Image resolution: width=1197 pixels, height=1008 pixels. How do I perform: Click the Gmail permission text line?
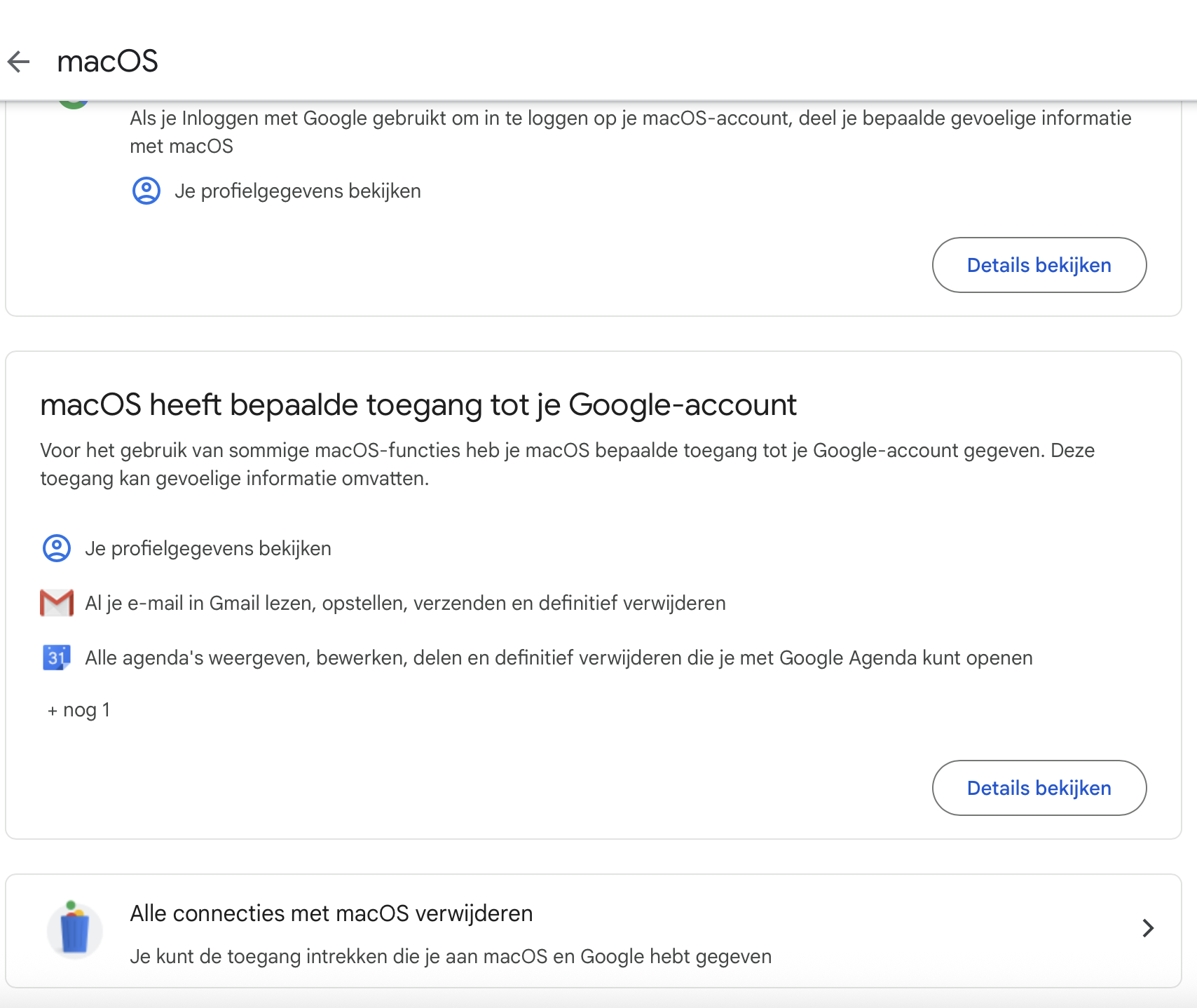click(x=405, y=603)
